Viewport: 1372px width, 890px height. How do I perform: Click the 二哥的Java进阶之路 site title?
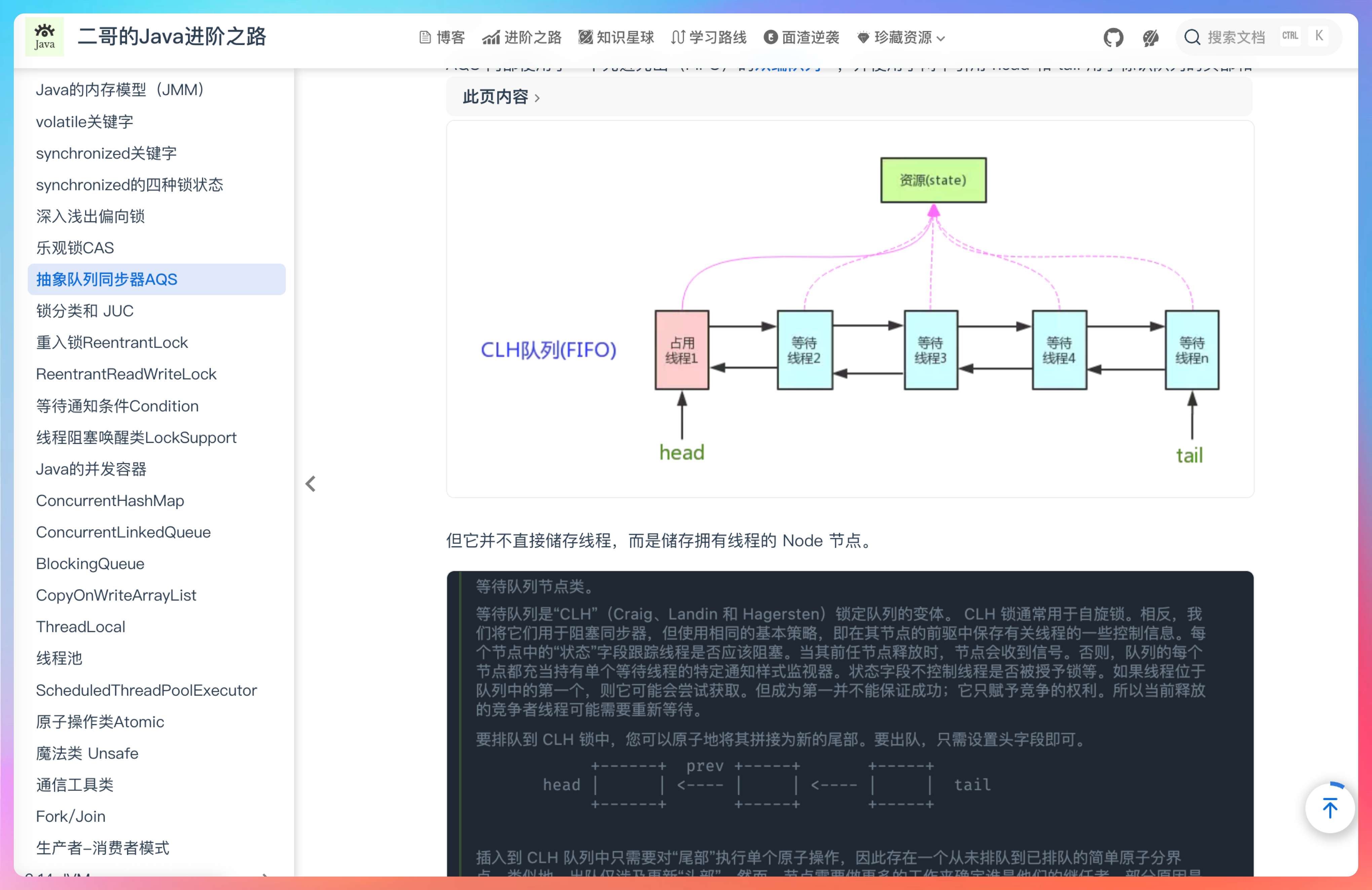pos(171,37)
